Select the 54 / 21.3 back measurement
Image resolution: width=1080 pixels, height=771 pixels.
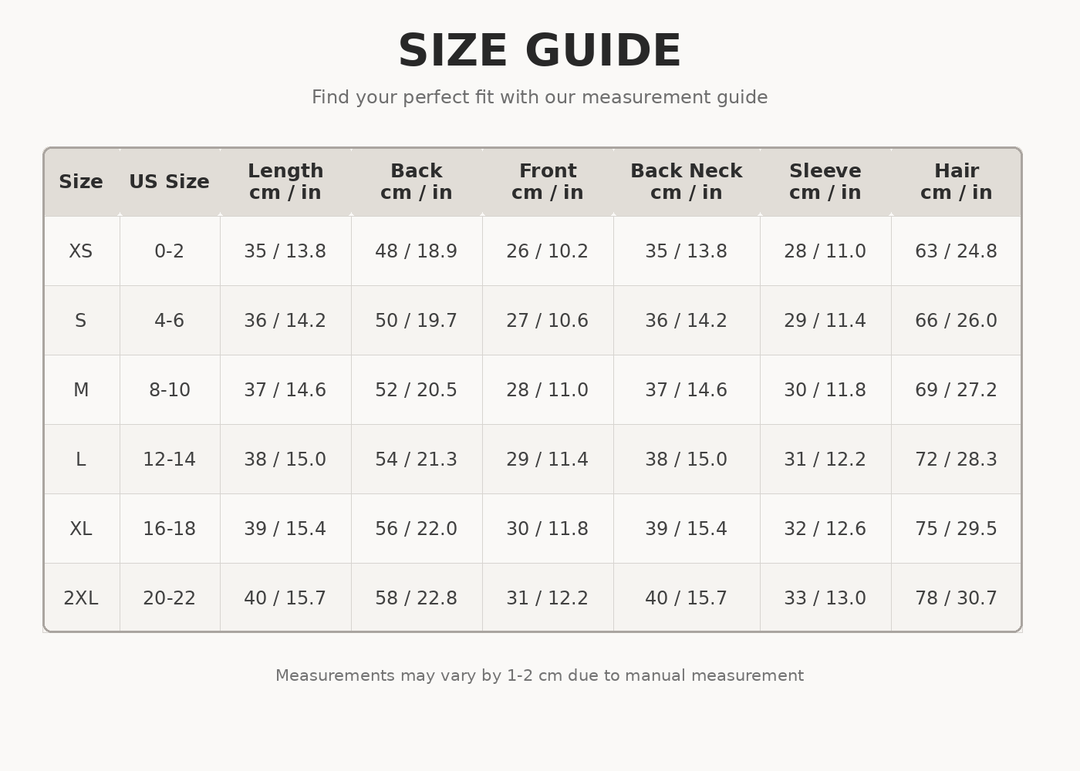pyautogui.click(x=416, y=460)
